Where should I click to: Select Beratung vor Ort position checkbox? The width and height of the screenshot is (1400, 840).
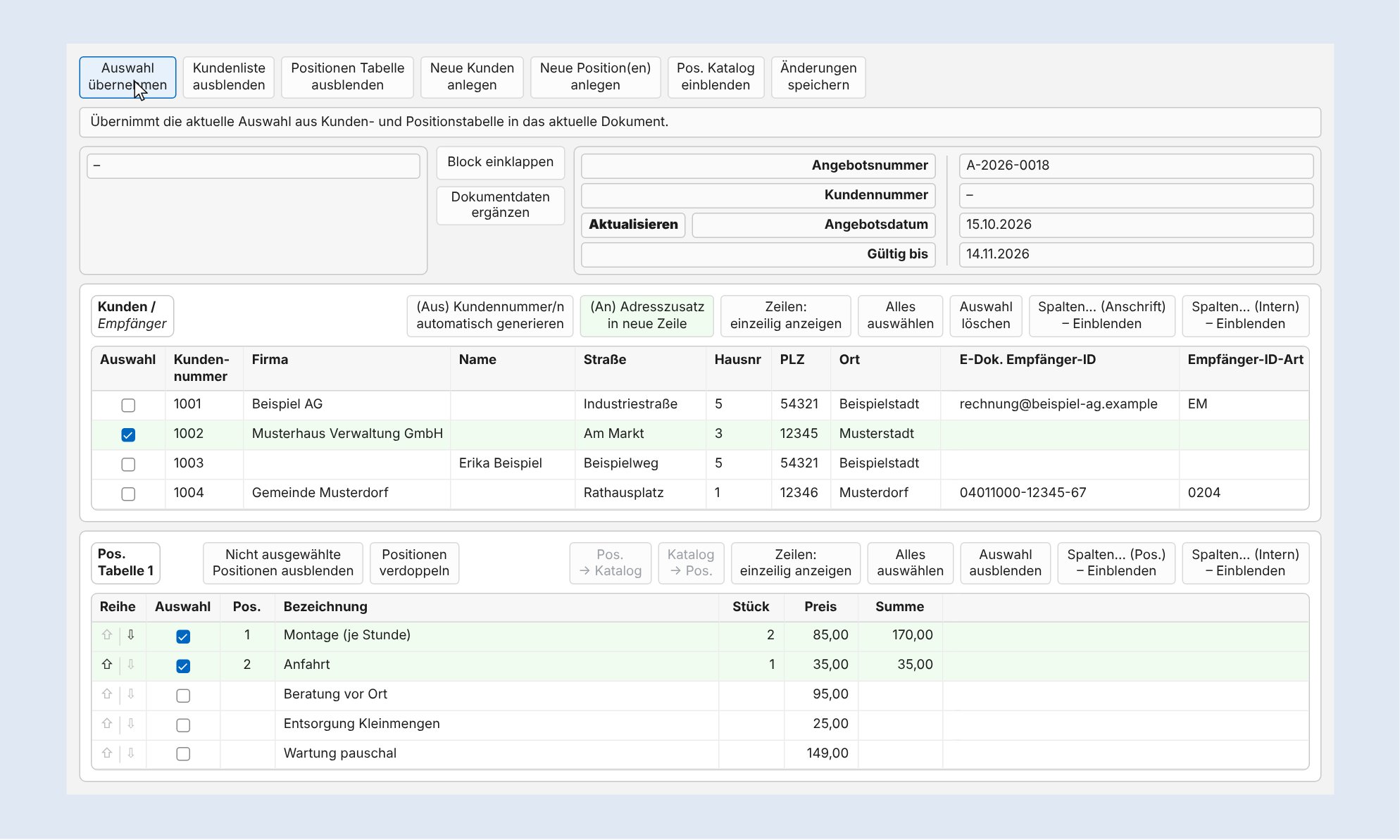(x=183, y=696)
